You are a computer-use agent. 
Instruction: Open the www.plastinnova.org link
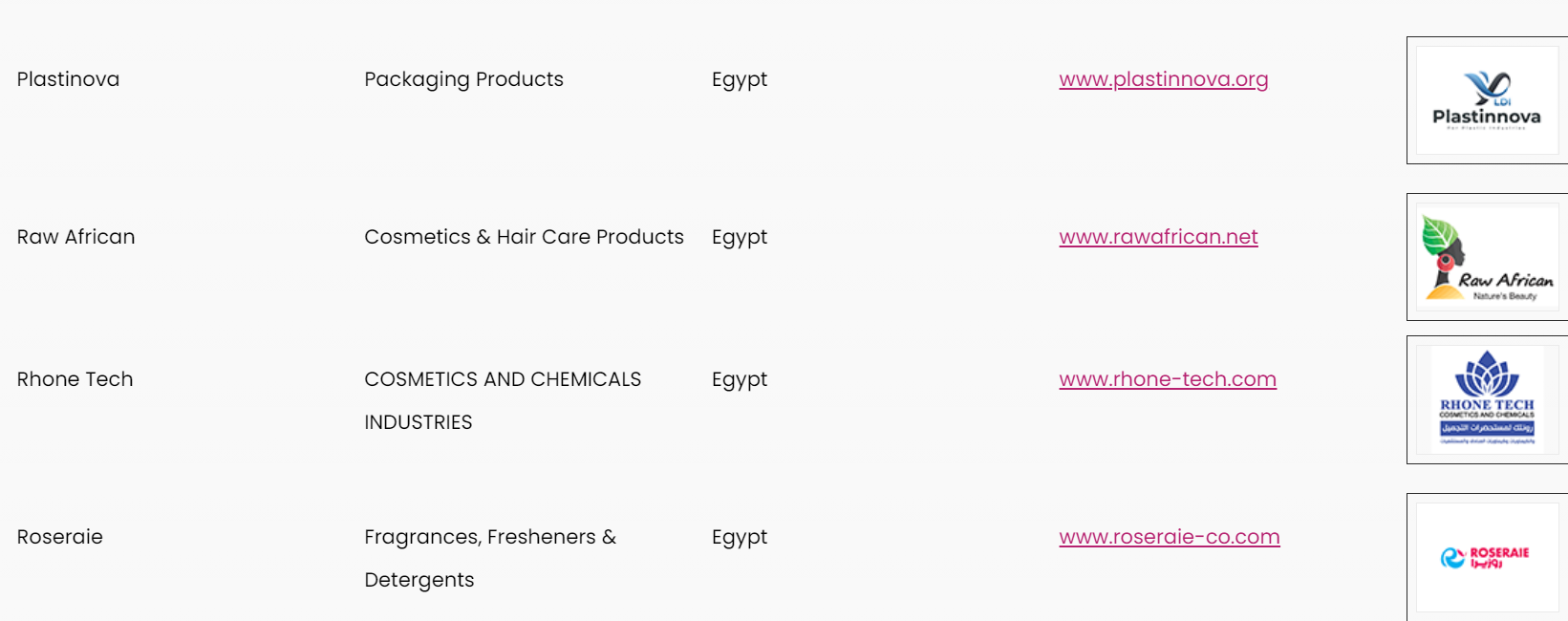click(x=1163, y=79)
